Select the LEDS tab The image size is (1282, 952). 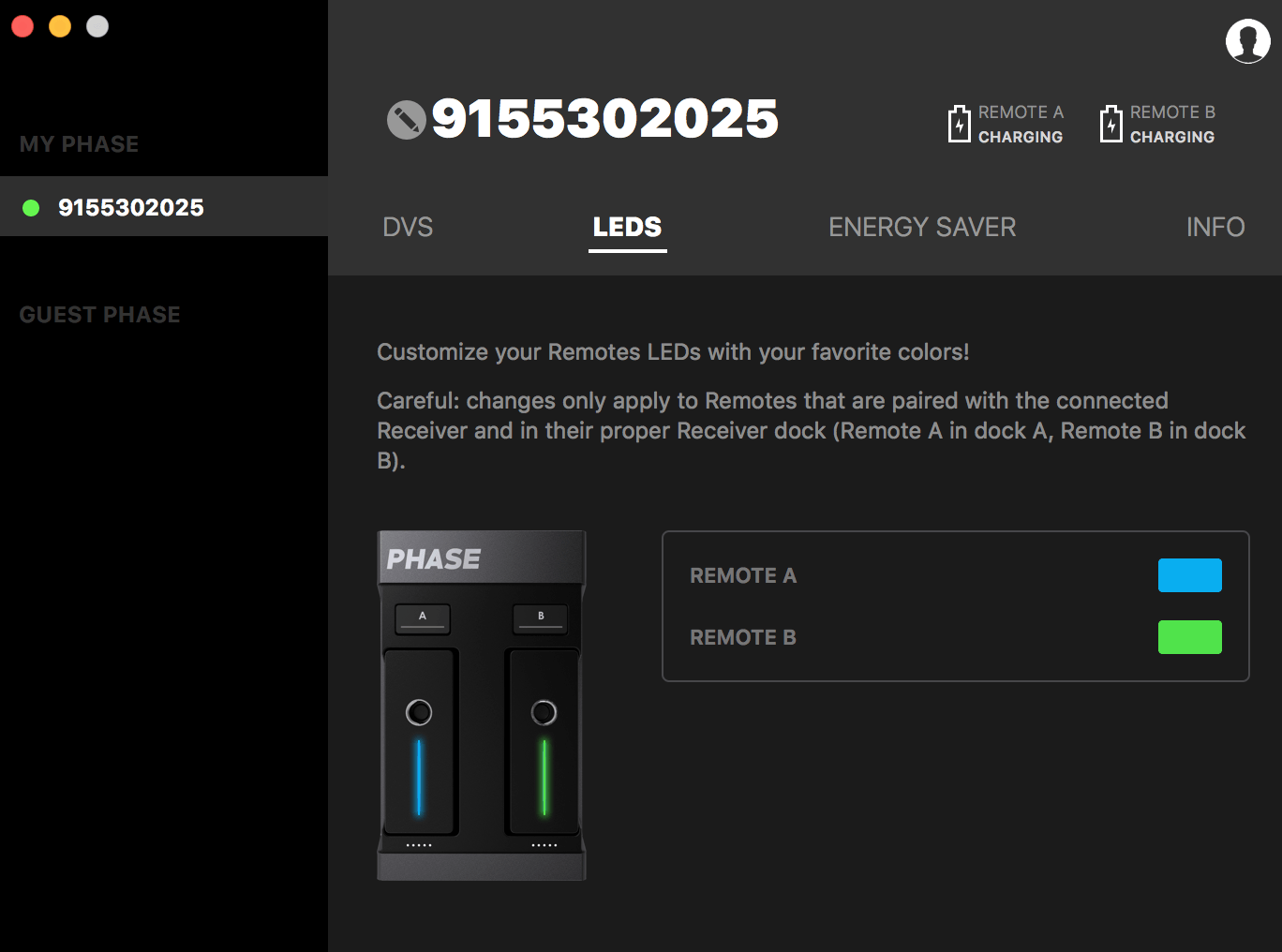(627, 227)
